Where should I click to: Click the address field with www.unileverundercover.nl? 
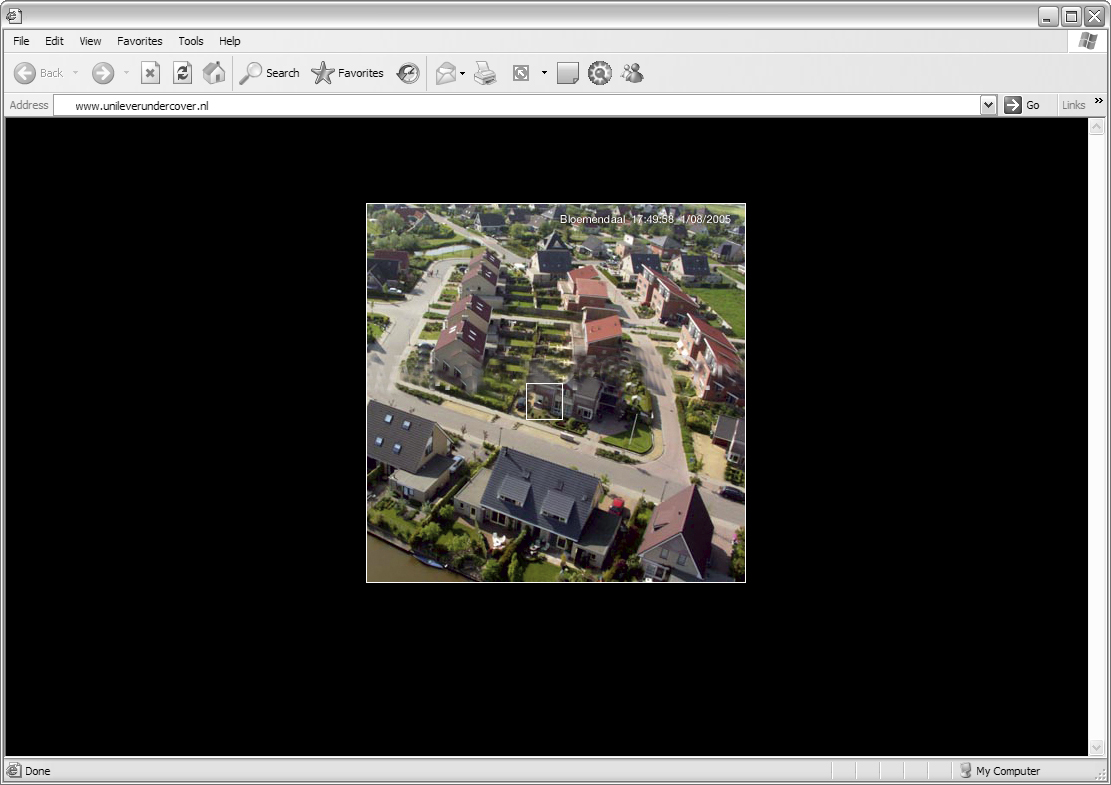[x=517, y=106]
